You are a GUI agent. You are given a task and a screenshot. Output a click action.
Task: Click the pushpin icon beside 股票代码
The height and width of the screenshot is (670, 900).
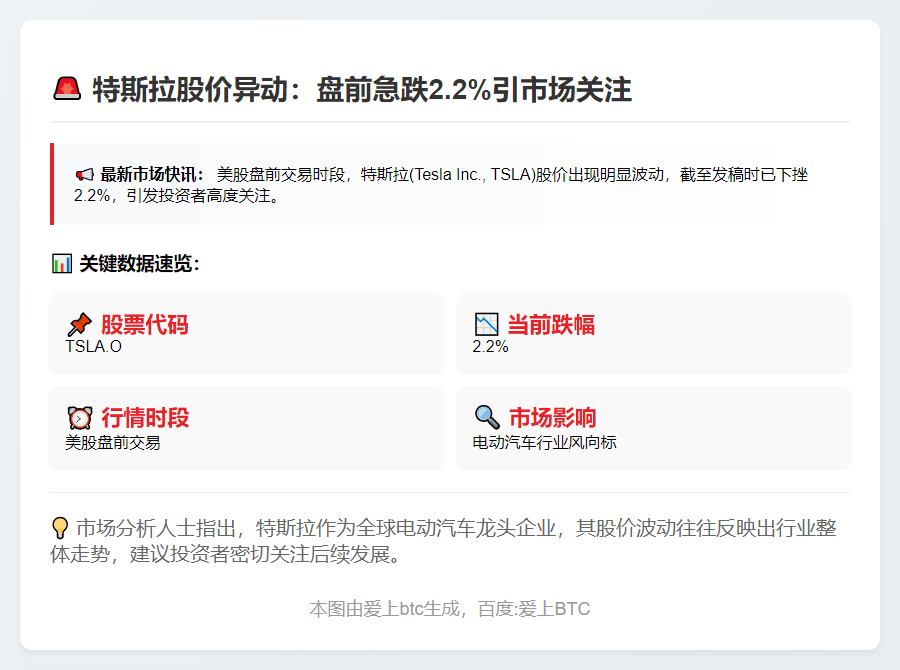tap(79, 324)
